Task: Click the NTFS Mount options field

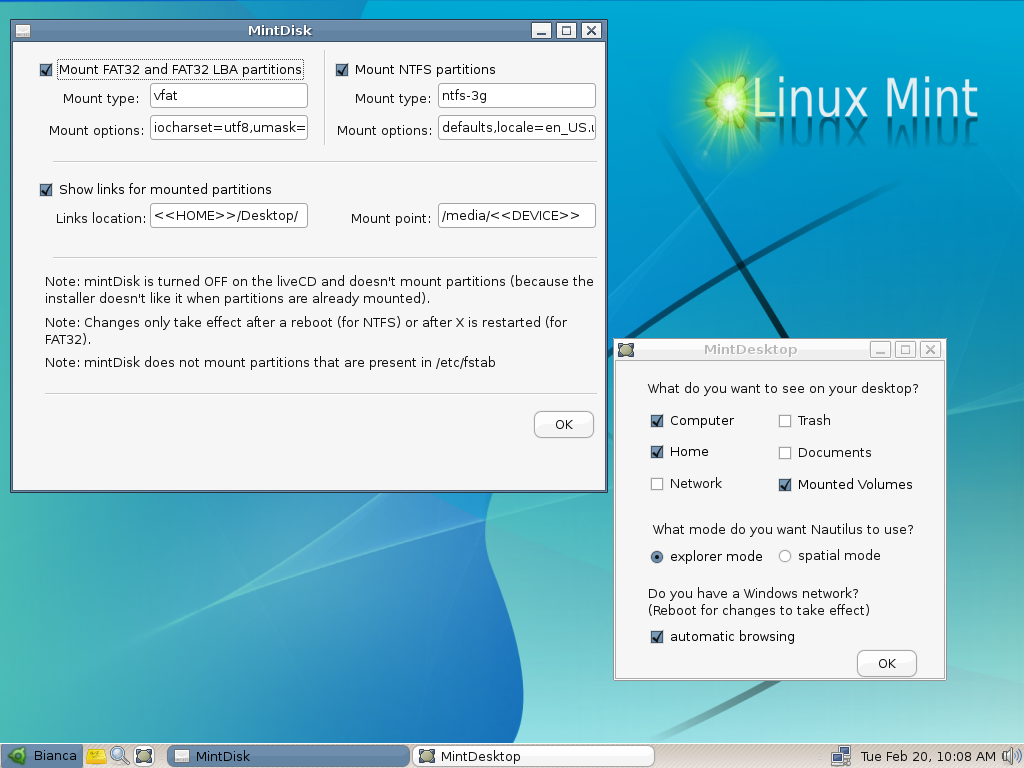Action: point(517,127)
